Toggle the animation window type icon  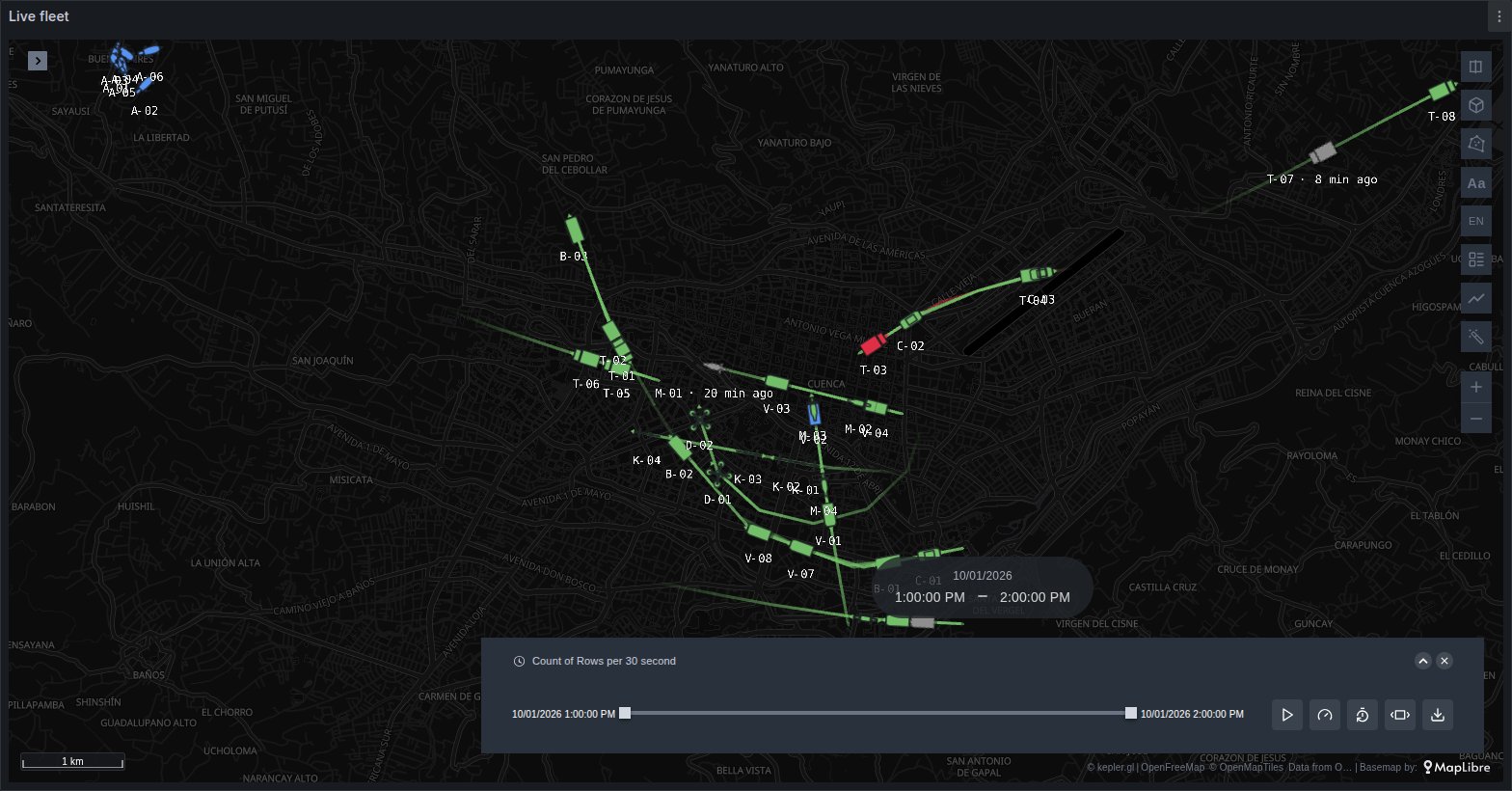tap(1400, 715)
